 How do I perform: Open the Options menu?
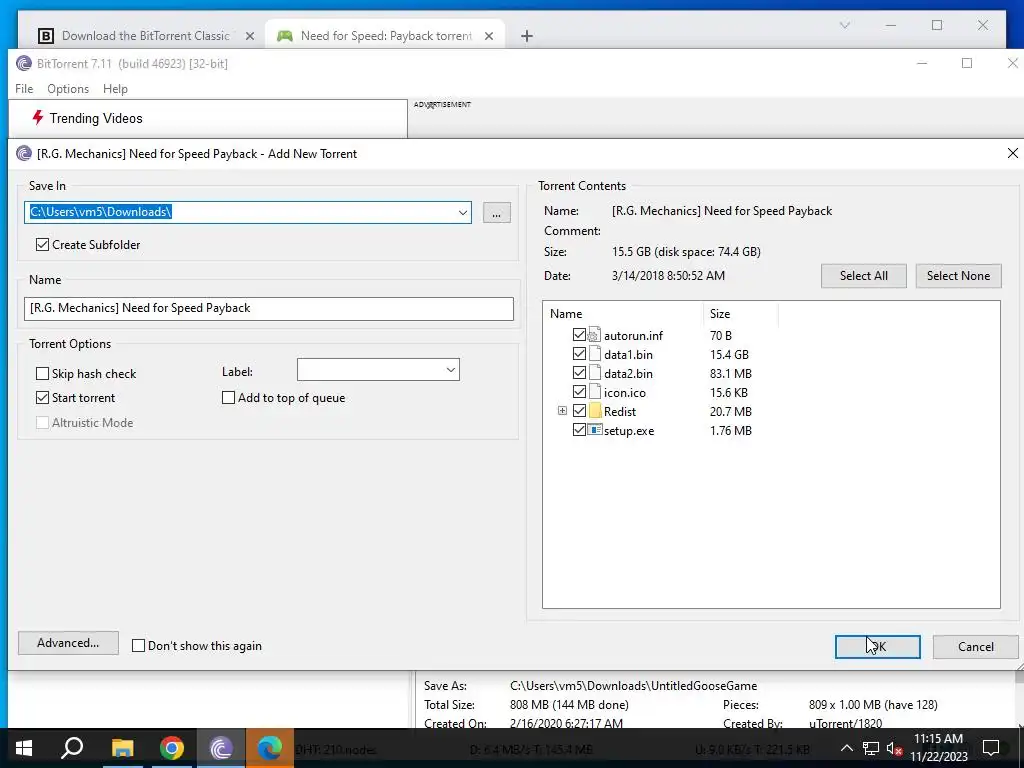pos(68,89)
